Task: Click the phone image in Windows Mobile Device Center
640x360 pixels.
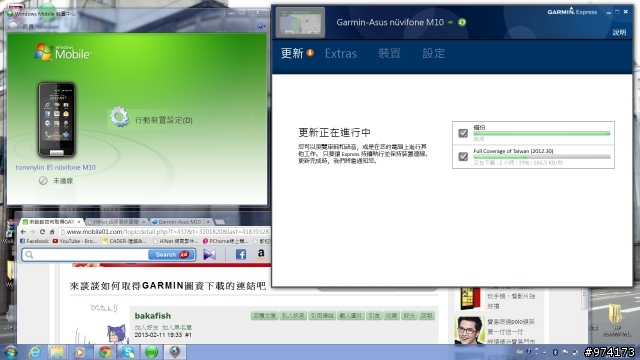Action: pos(57,119)
